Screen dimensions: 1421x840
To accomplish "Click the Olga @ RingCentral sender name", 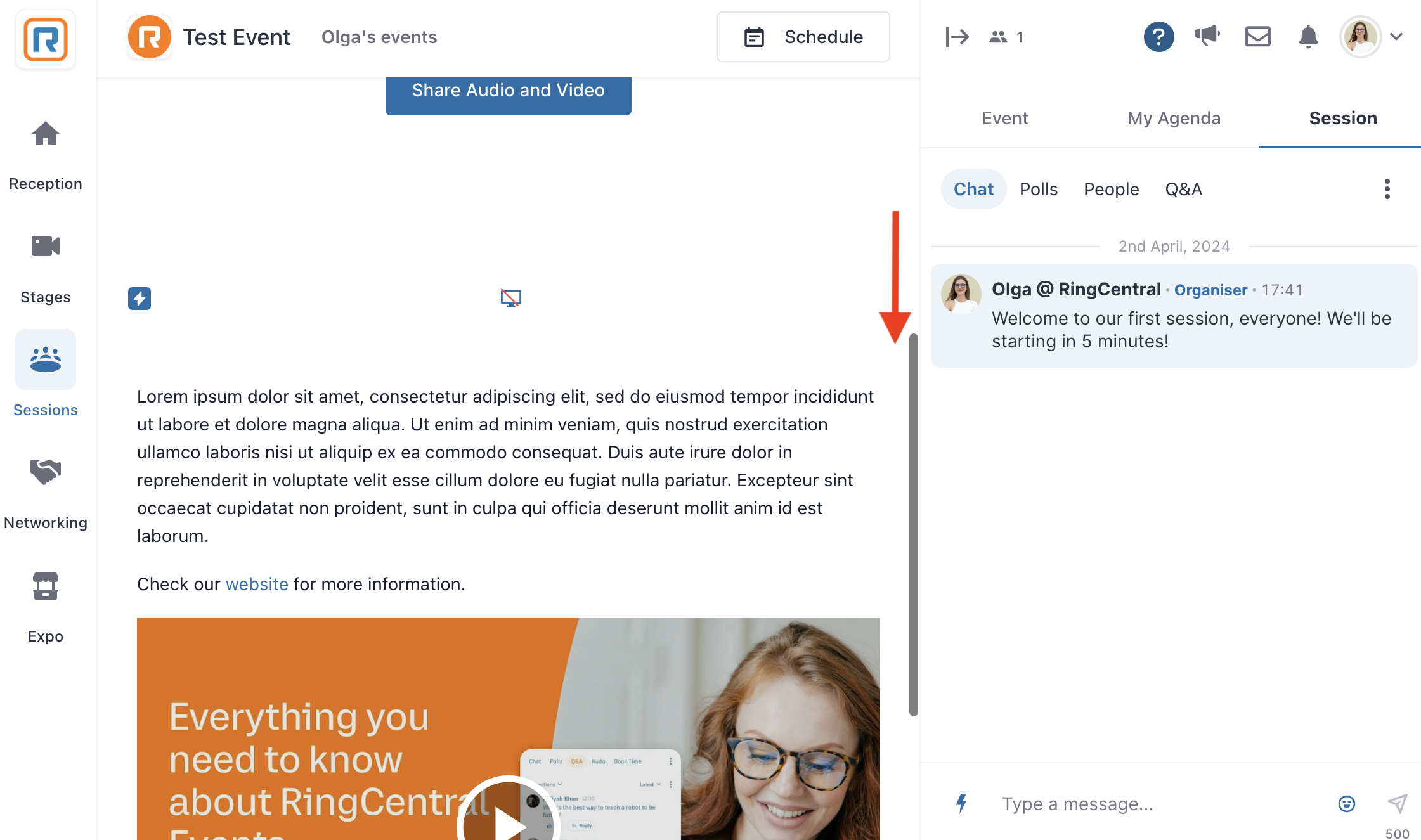I will 1076,290.
